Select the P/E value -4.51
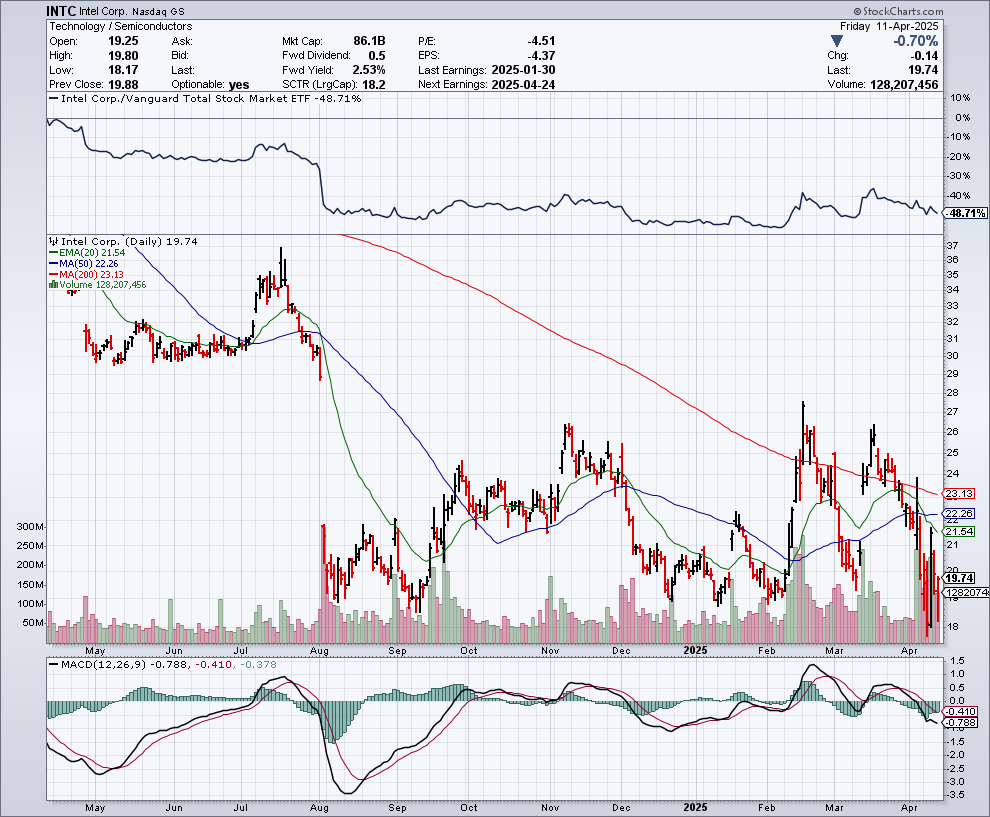The image size is (990, 817). point(541,40)
